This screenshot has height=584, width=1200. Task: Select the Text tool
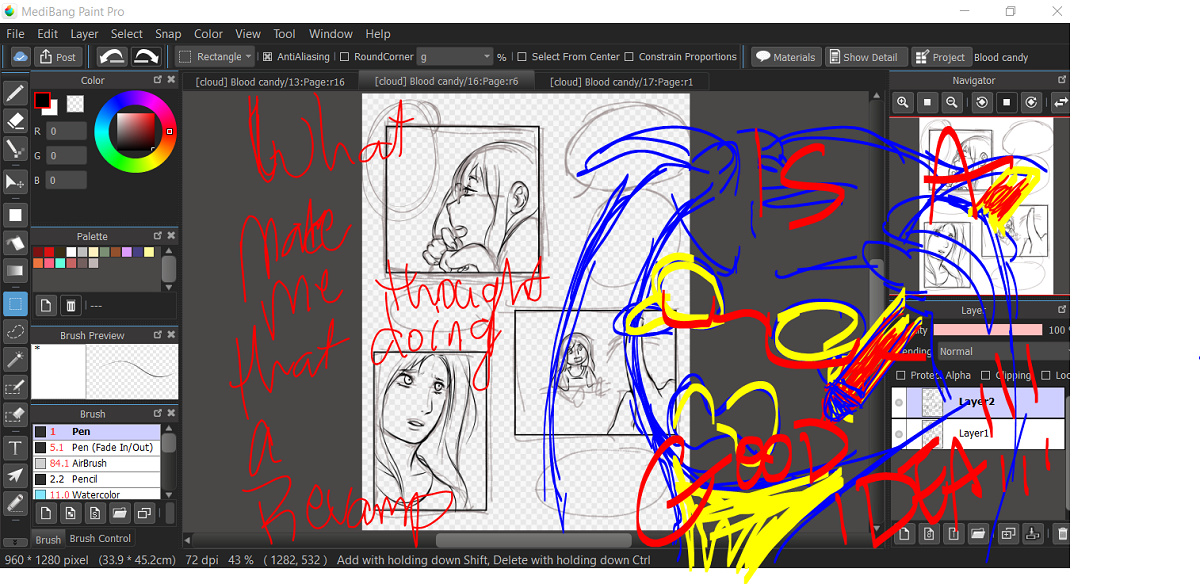point(15,447)
